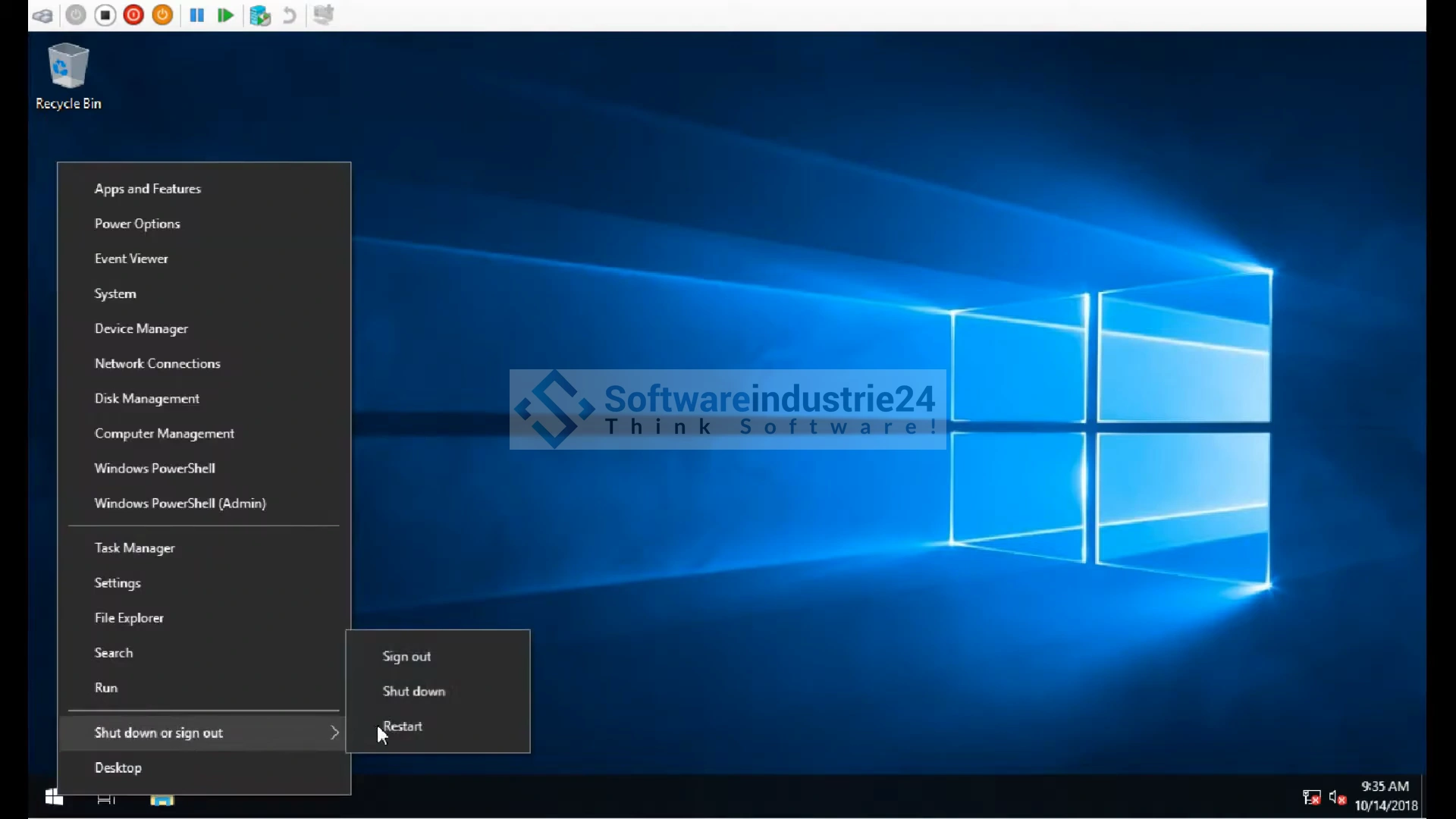
Task: Click the Enhanced Session toolbar icon
Action: [x=324, y=15]
